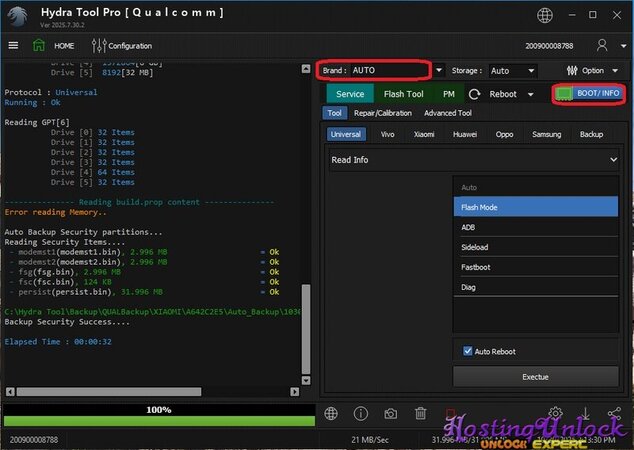Toggle the Auto Reboot checkbox
Screen dimensions: 634x450
point(468,352)
